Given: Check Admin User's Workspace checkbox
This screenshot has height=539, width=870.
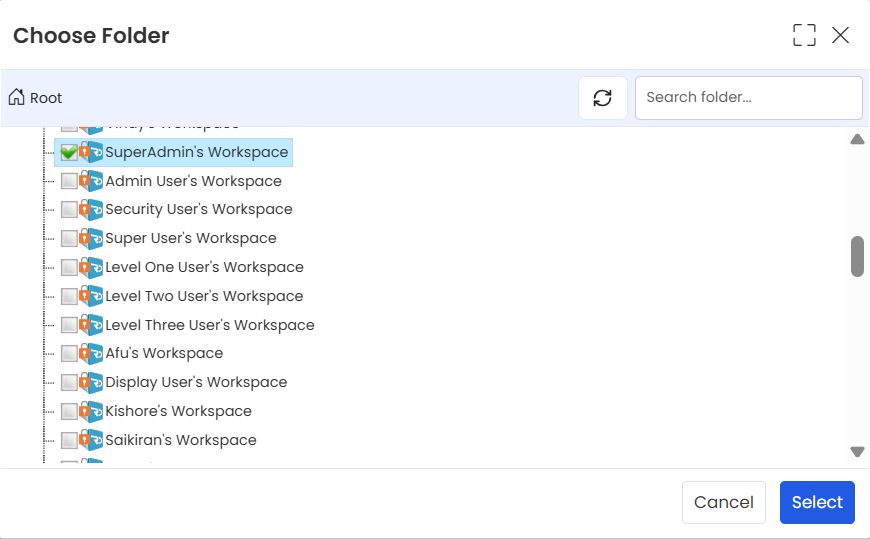Looking at the screenshot, I should coord(69,181).
